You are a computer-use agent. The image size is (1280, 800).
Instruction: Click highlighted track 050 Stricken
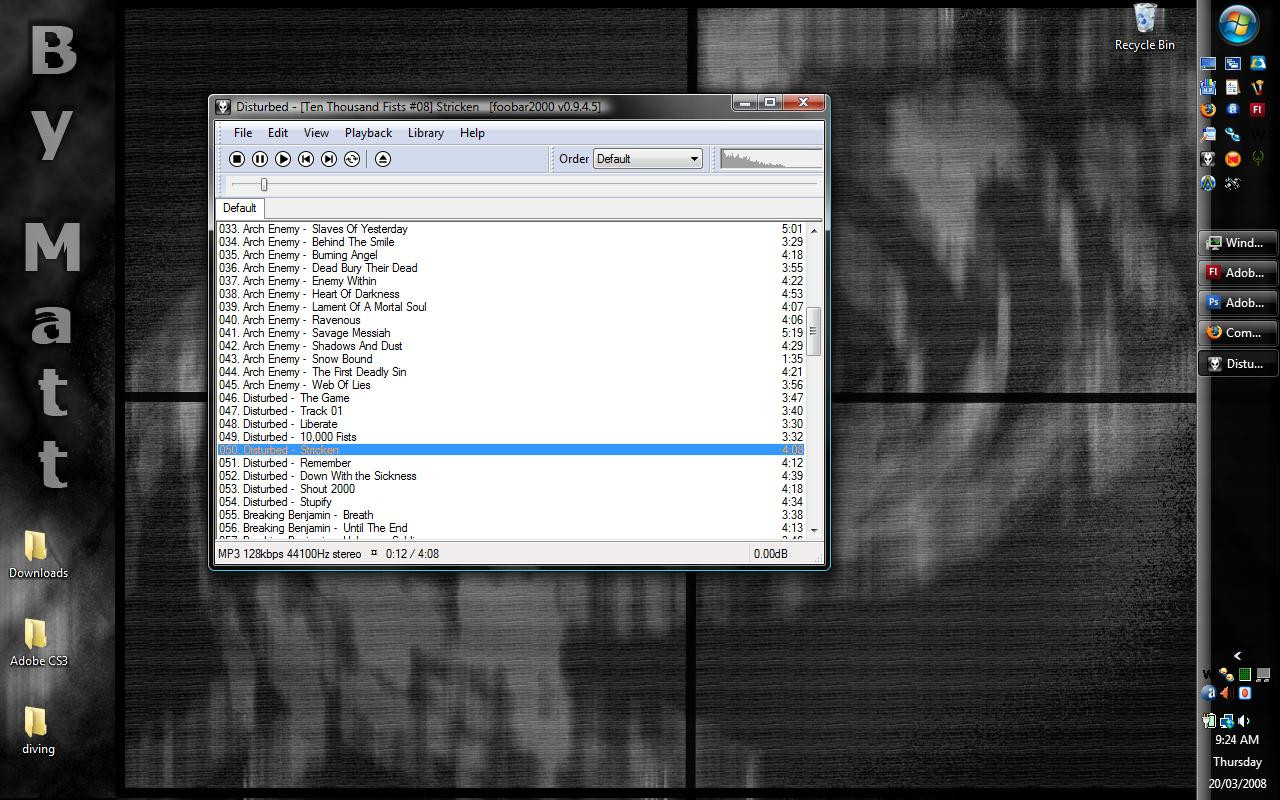point(511,450)
